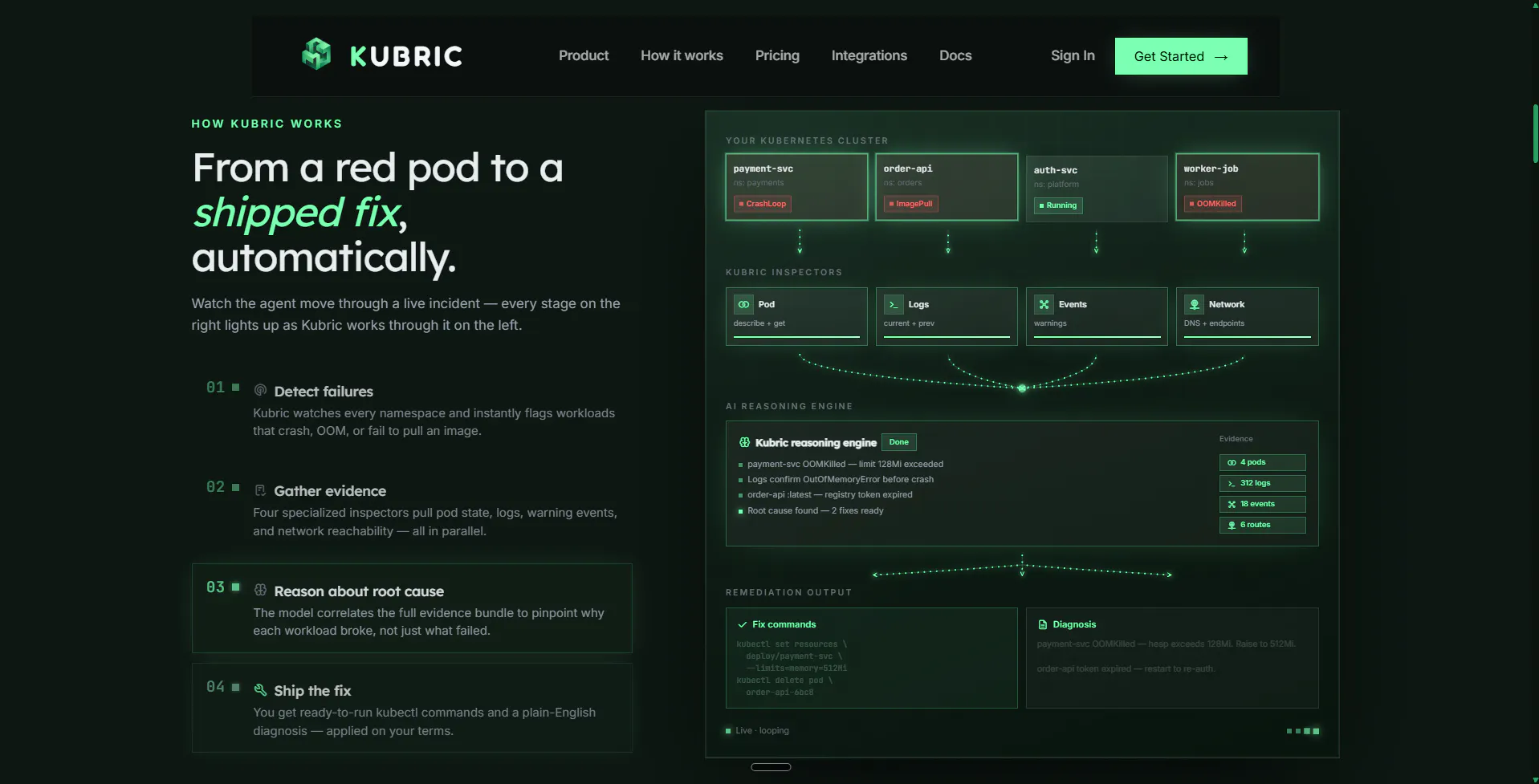Click the Pod inspector icon

point(743,304)
